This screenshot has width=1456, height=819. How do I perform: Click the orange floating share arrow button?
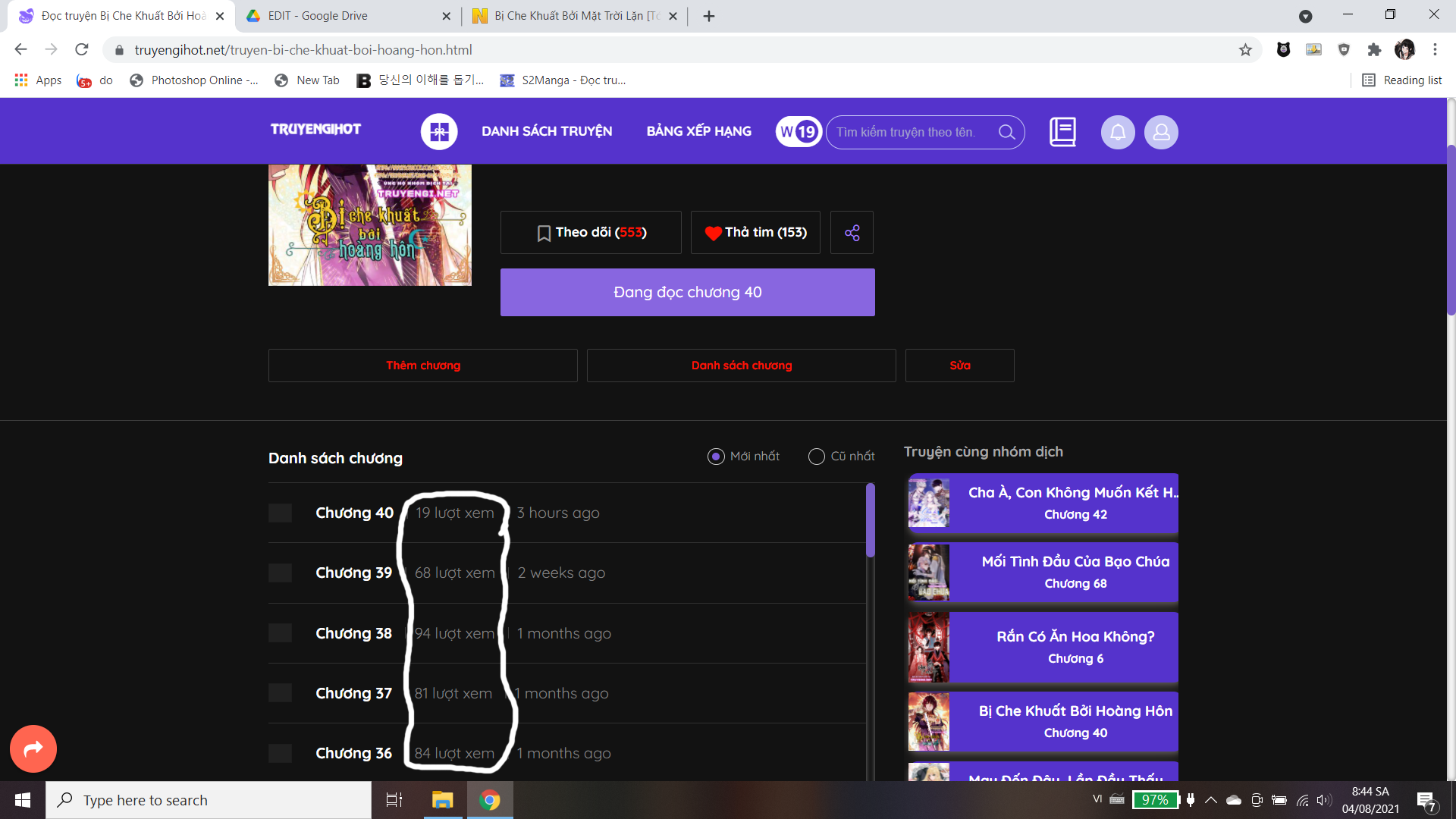click(x=33, y=748)
